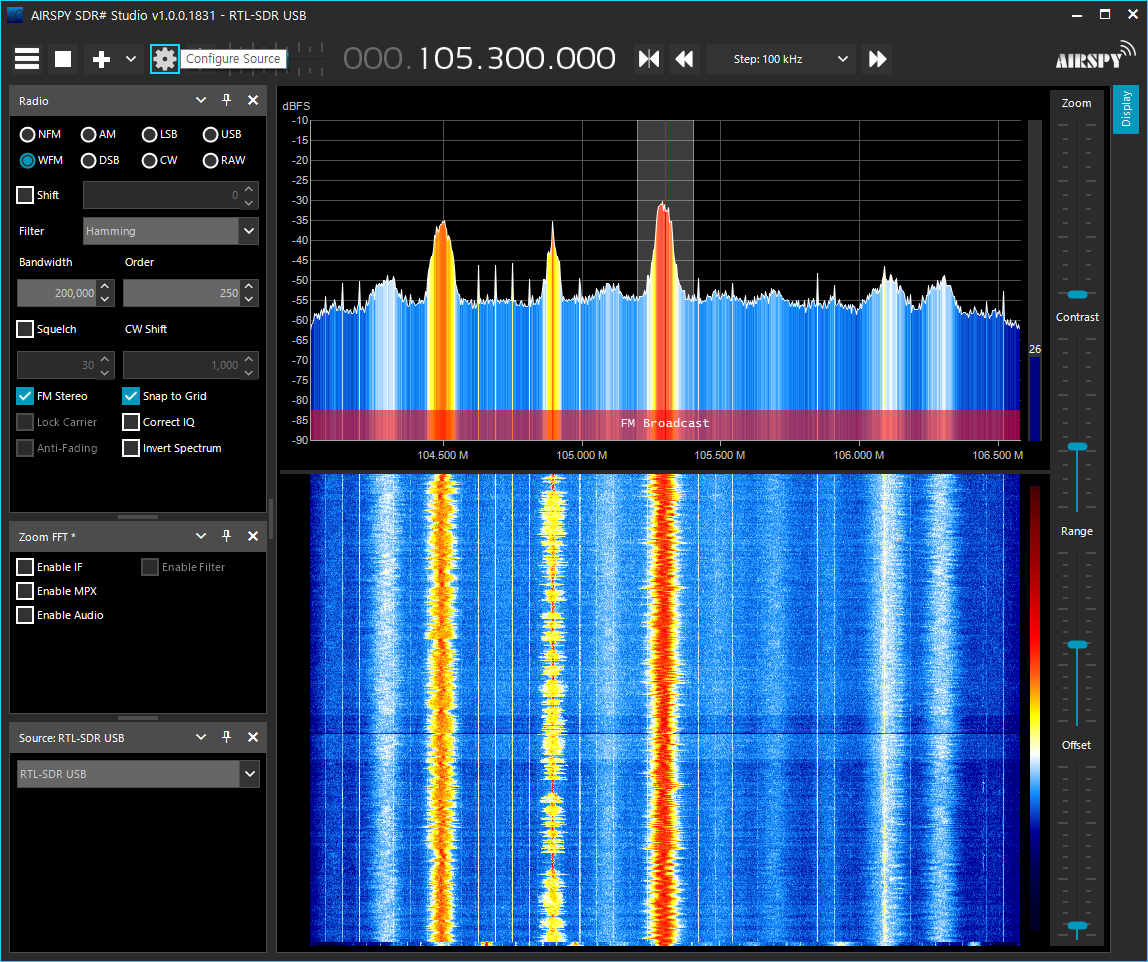The height and width of the screenshot is (962, 1148).
Task: Open the Step: 100 kHz dropdown
Action: click(781, 59)
